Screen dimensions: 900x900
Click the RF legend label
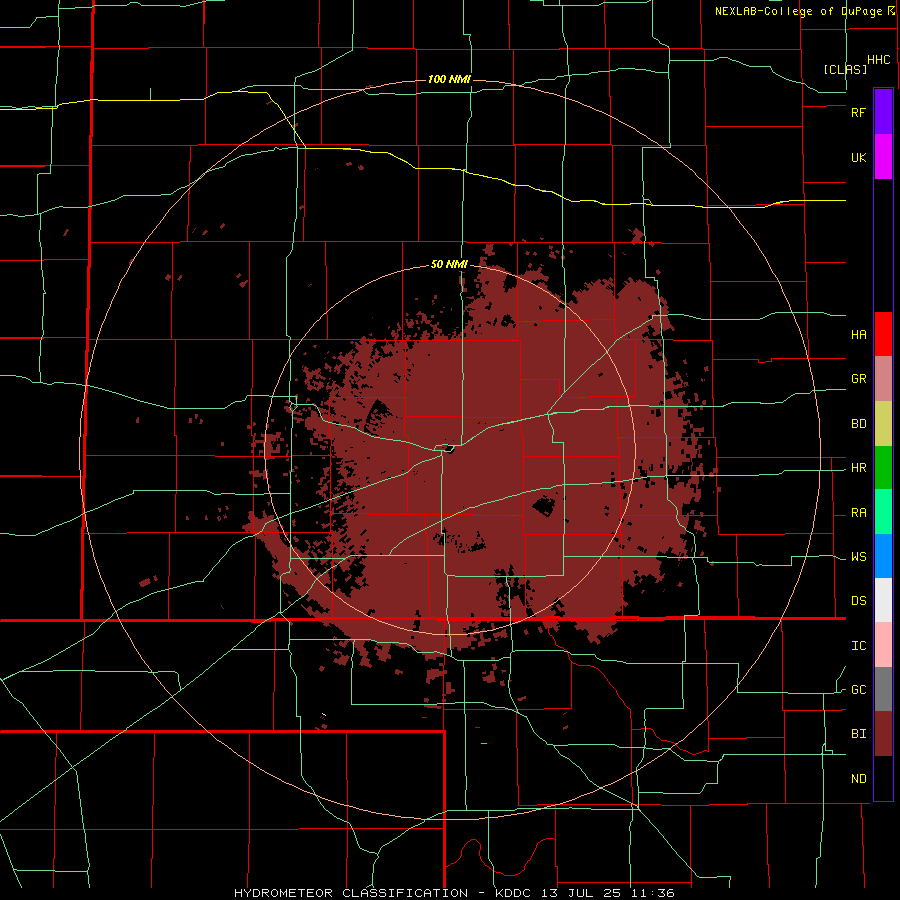coord(859,112)
